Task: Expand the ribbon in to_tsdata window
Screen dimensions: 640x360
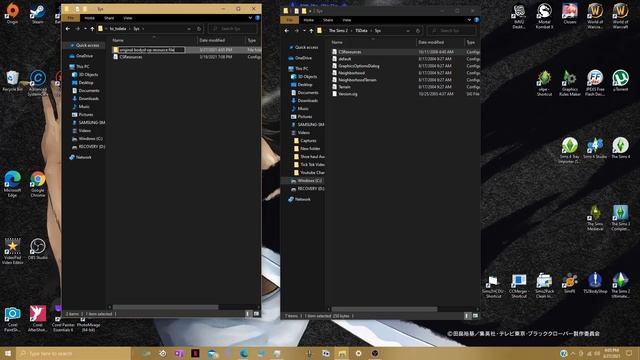Action: pyautogui.click(x=250, y=18)
